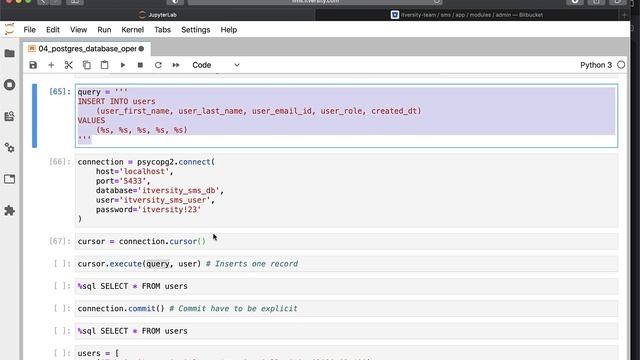Click the [65] execution count prompt
The image size is (640, 360).
(x=60, y=91)
